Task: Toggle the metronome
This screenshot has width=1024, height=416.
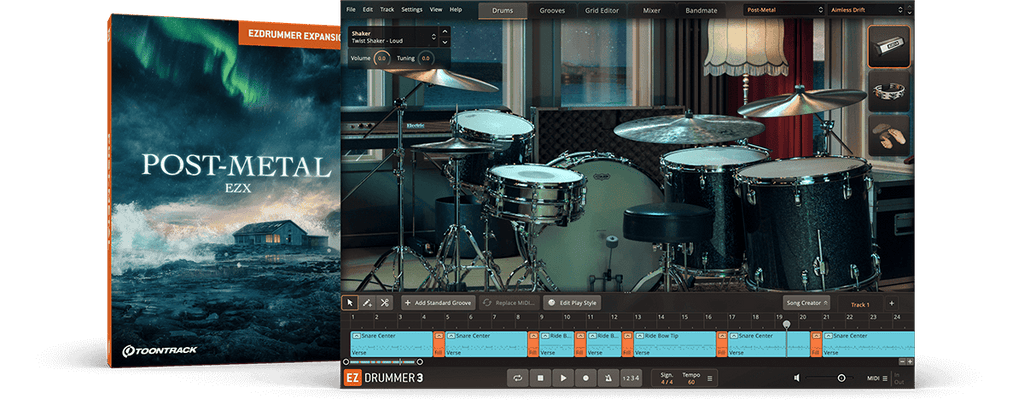Action: (x=608, y=377)
